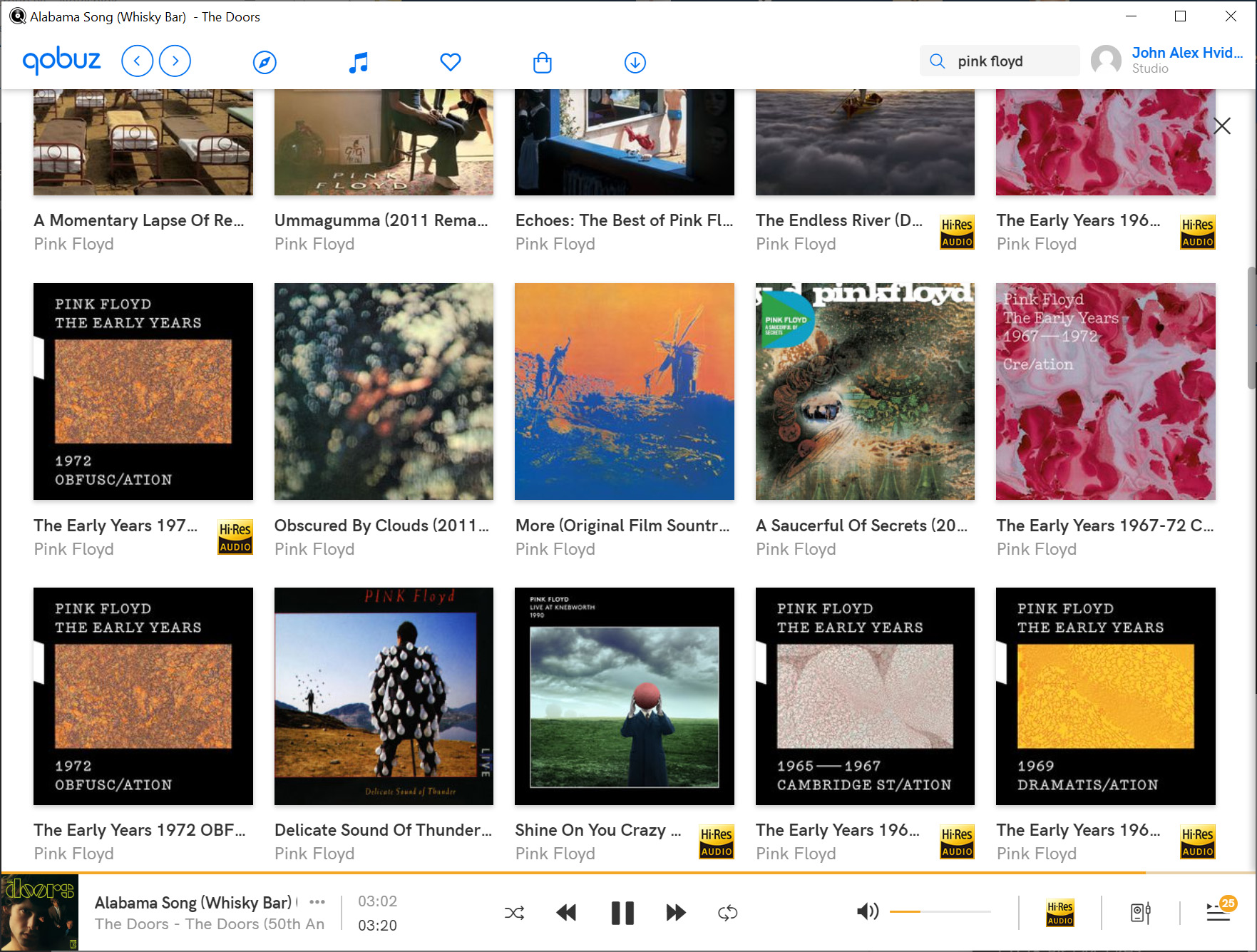Open Obscured By Clouds album title
The width and height of the screenshot is (1257, 952).
coord(381,526)
